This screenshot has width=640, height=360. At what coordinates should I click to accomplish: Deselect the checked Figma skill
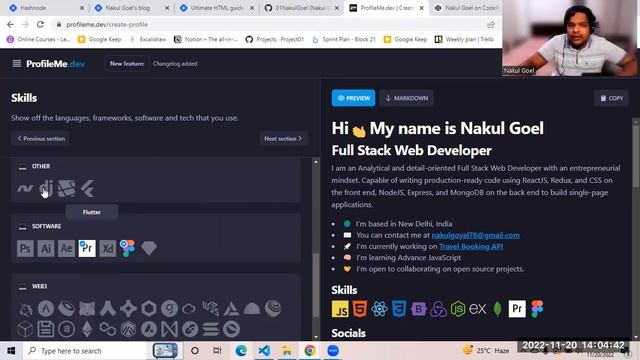tap(128, 248)
